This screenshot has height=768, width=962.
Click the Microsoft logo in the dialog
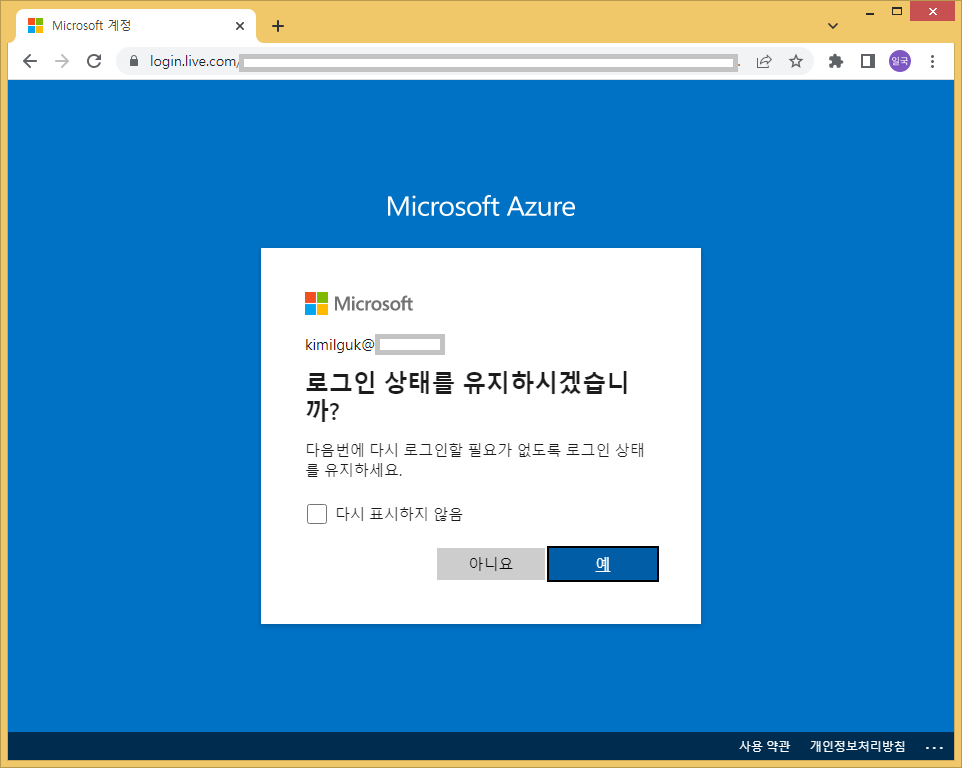359,304
